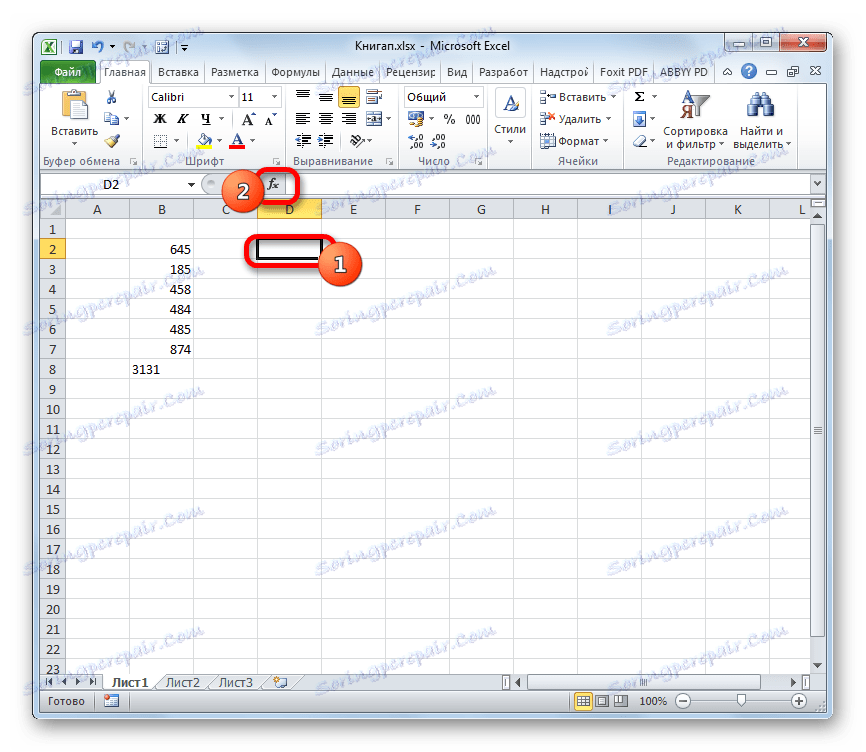Undo the last action with the Undo arrow
The width and height of the screenshot is (866, 752).
tap(98, 47)
